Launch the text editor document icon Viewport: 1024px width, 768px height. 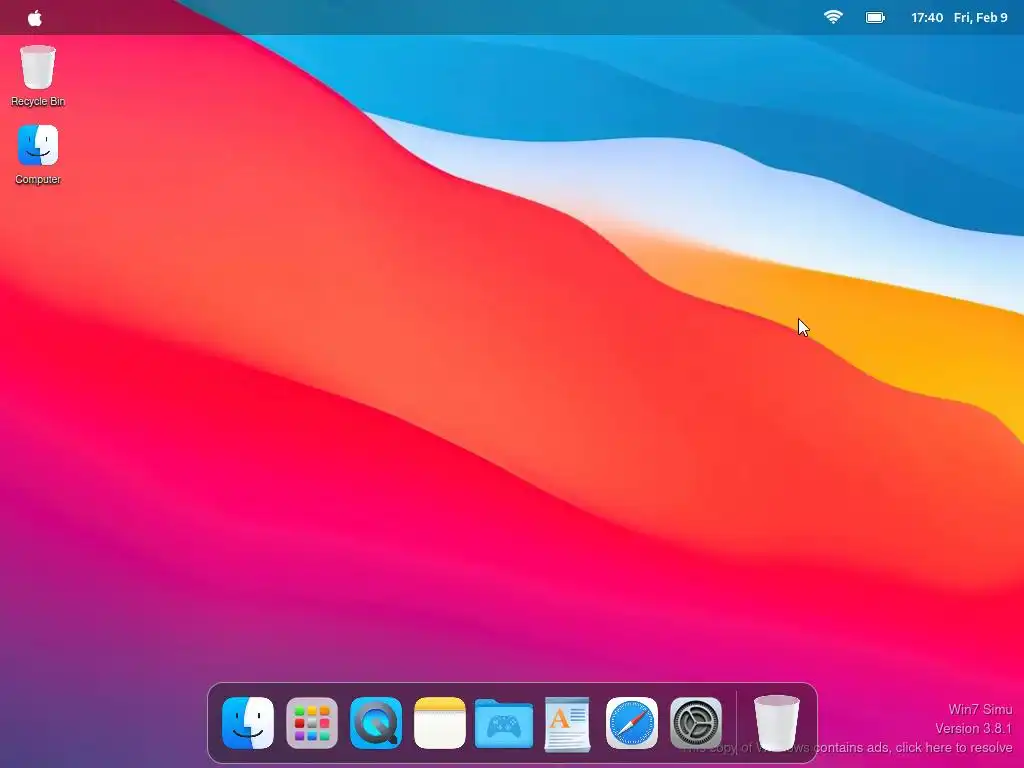[x=568, y=724]
